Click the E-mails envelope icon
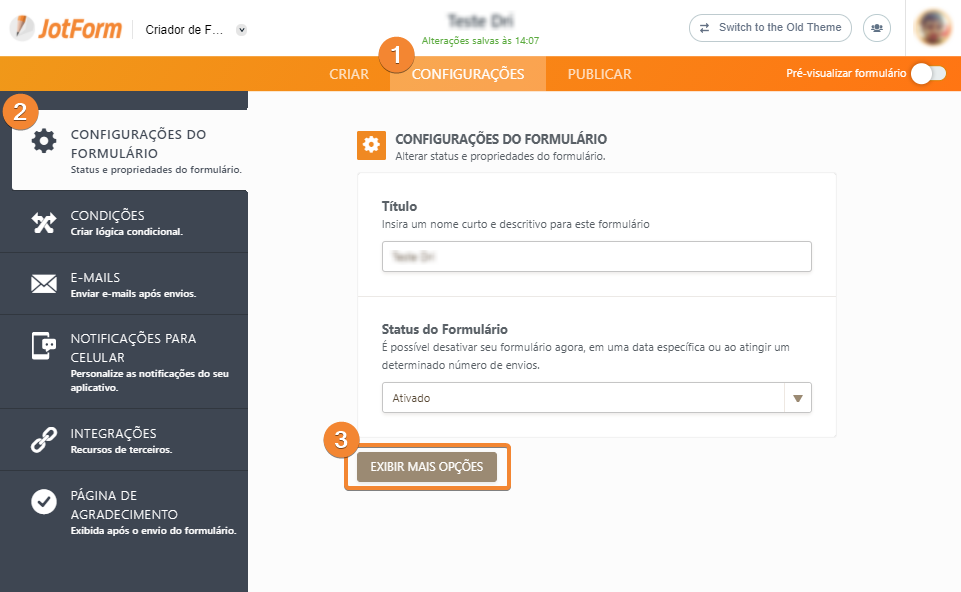The image size is (961, 592). tap(44, 285)
